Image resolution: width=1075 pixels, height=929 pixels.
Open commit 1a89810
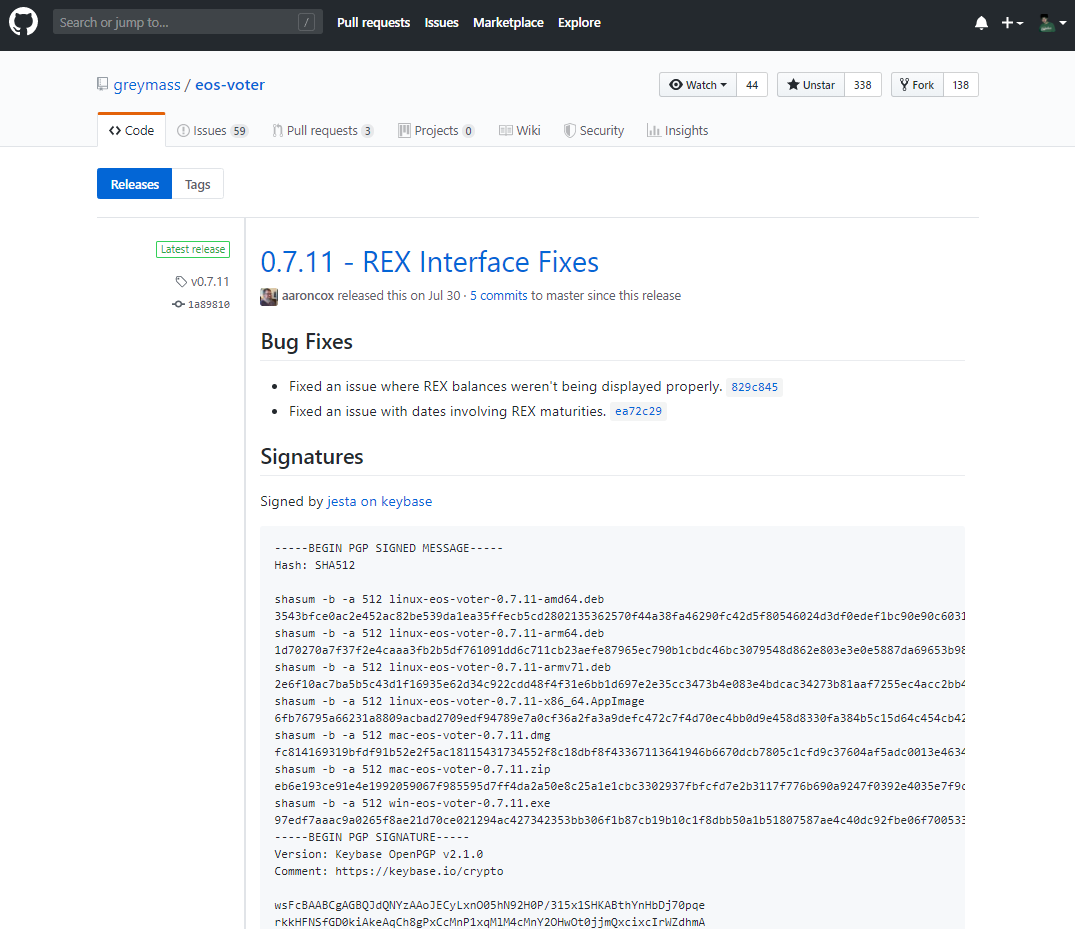(201, 304)
